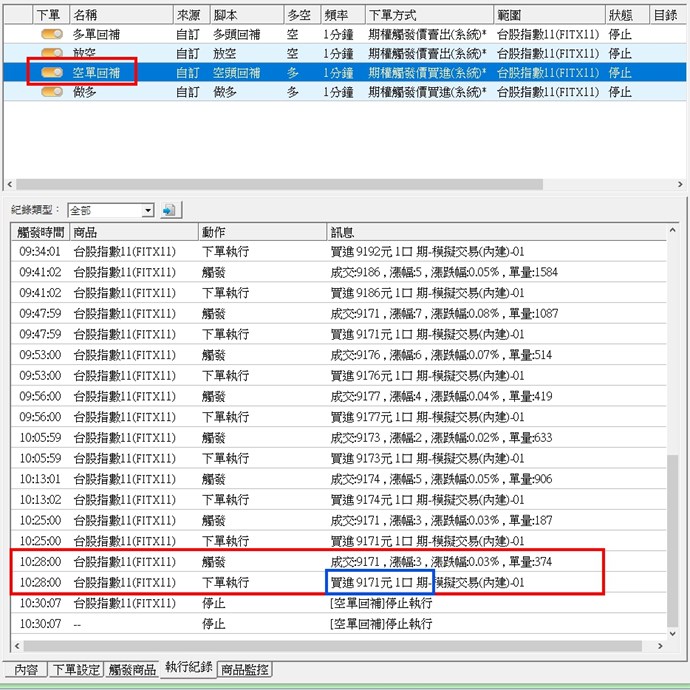Select the 10:28:00 下單執行 log row

(x=338, y=582)
